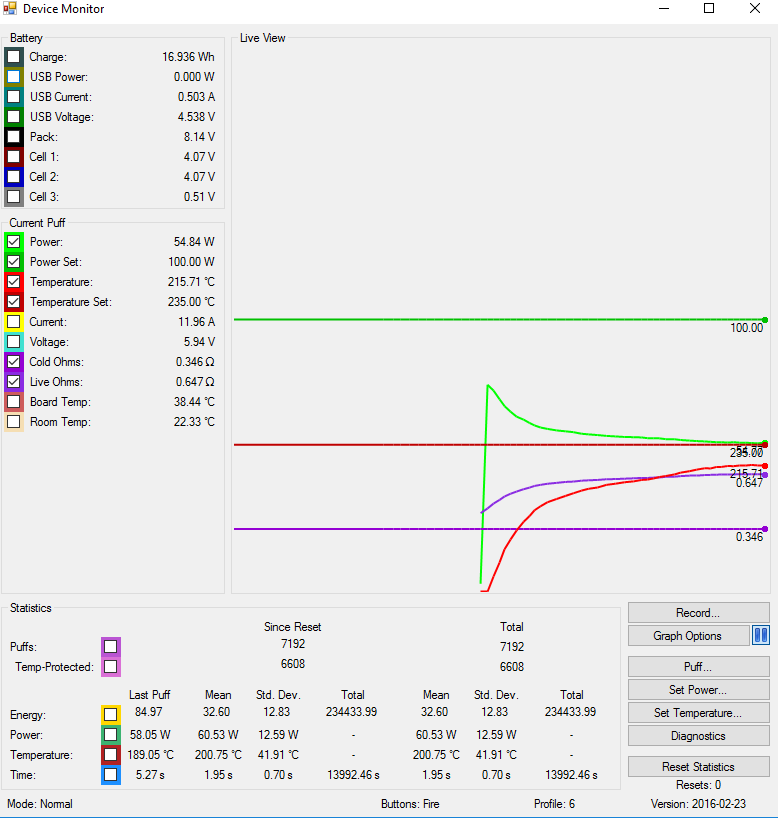
Task: Uncheck the Power graph checkbox
Action: point(14,242)
